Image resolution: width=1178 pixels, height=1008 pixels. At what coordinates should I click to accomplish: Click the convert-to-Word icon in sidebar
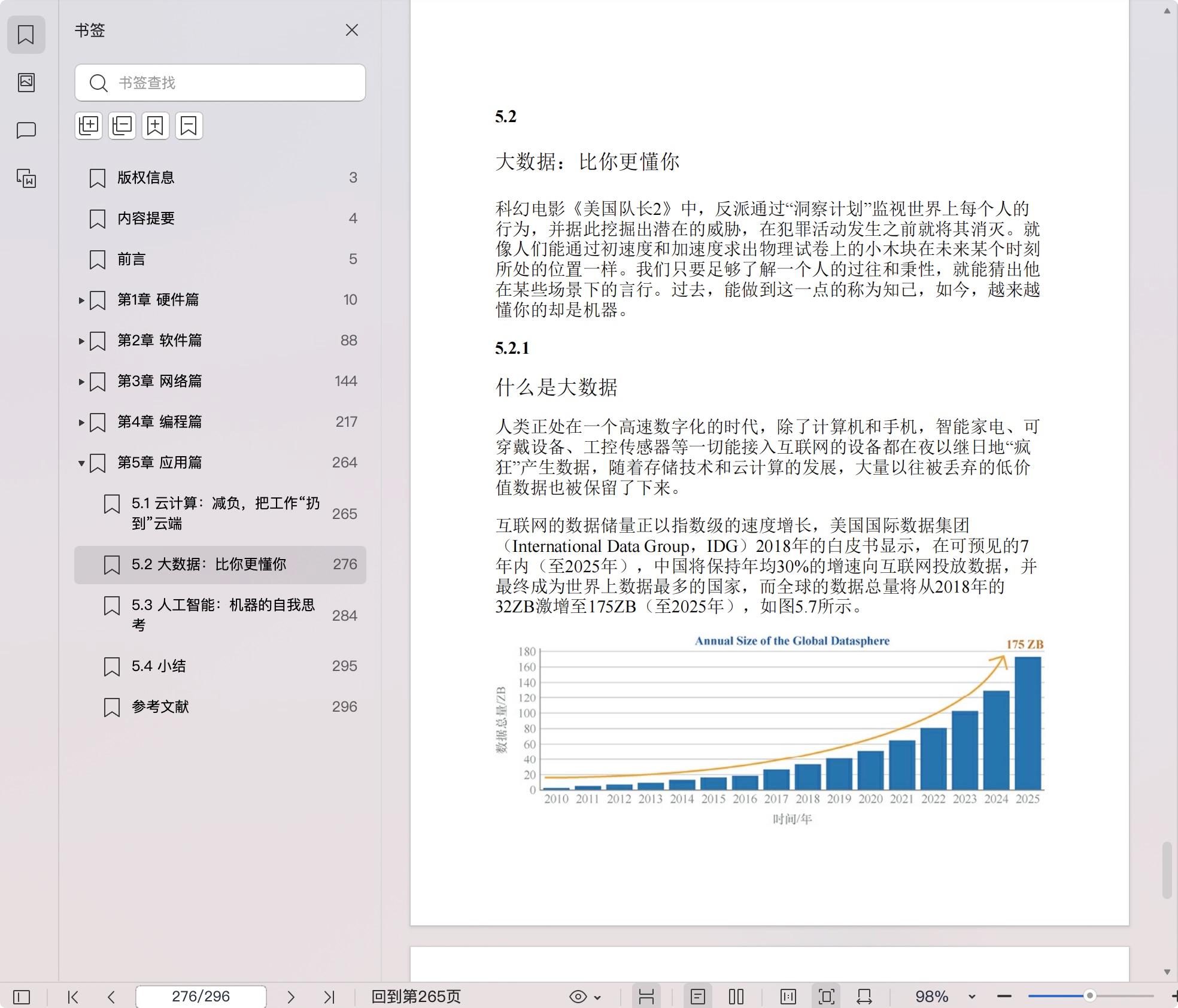[x=26, y=178]
